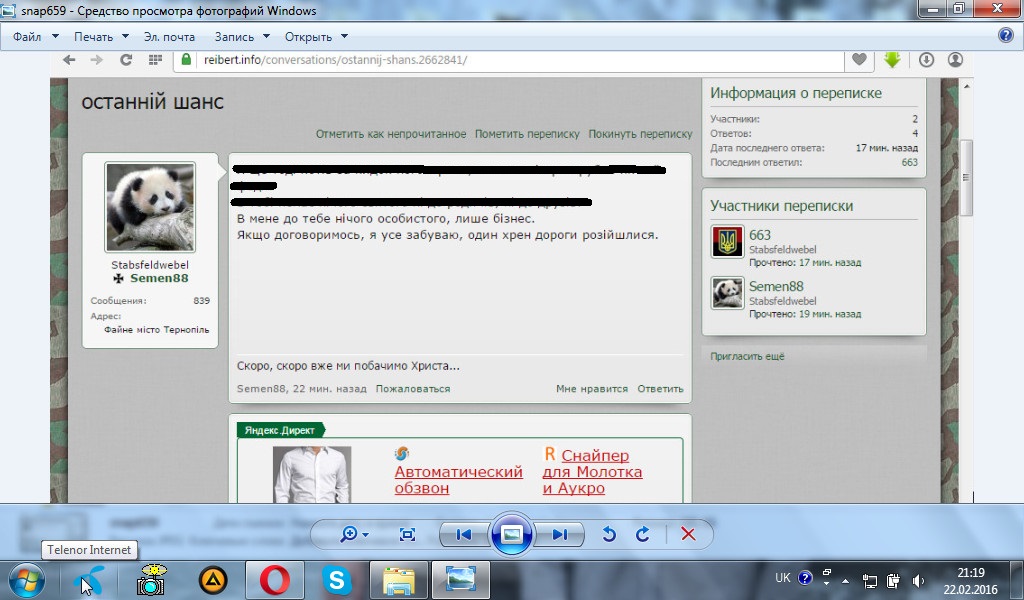Click the UK language indicator in tray
The height and width of the screenshot is (600, 1024).
point(782,578)
